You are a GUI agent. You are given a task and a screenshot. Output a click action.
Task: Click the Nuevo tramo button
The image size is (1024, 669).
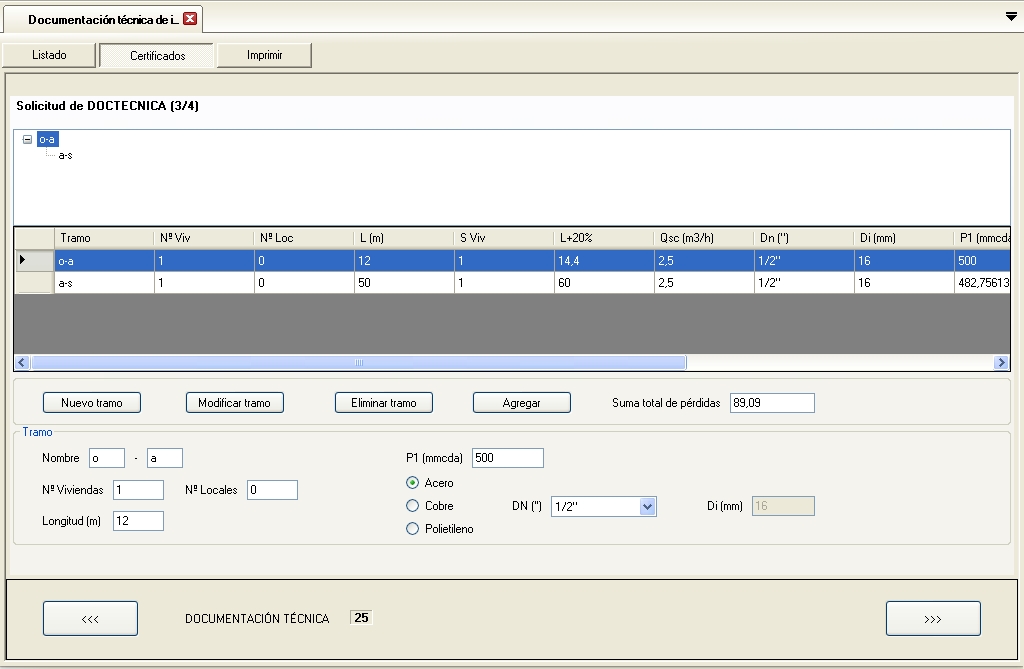pos(91,402)
